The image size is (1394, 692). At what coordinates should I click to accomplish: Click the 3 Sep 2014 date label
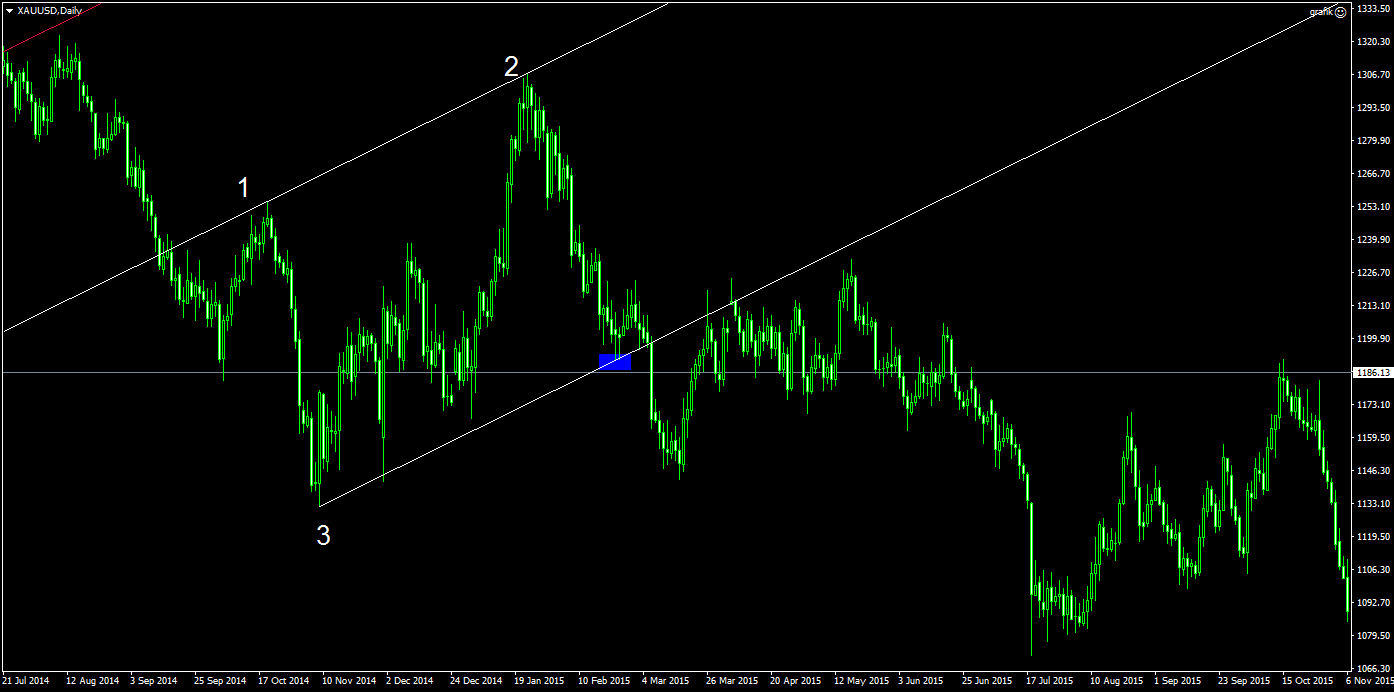[155, 681]
